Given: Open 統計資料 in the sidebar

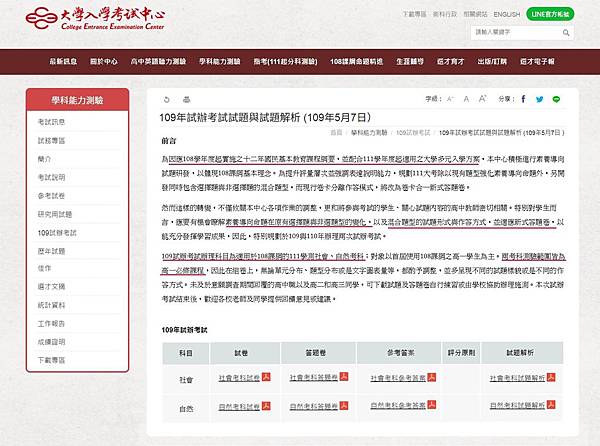Looking at the screenshot, I should pyautogui.click(x=51, y=305).
